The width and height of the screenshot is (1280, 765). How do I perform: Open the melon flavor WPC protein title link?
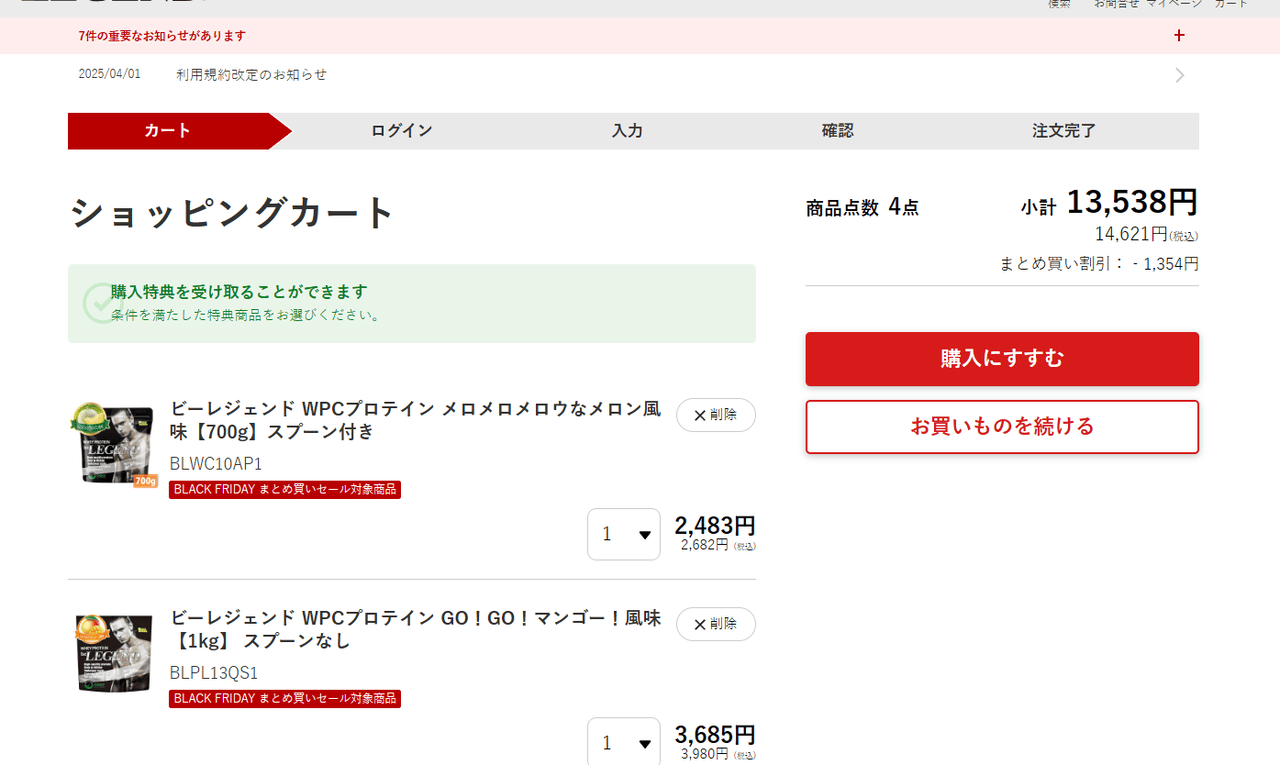point(415,420)
